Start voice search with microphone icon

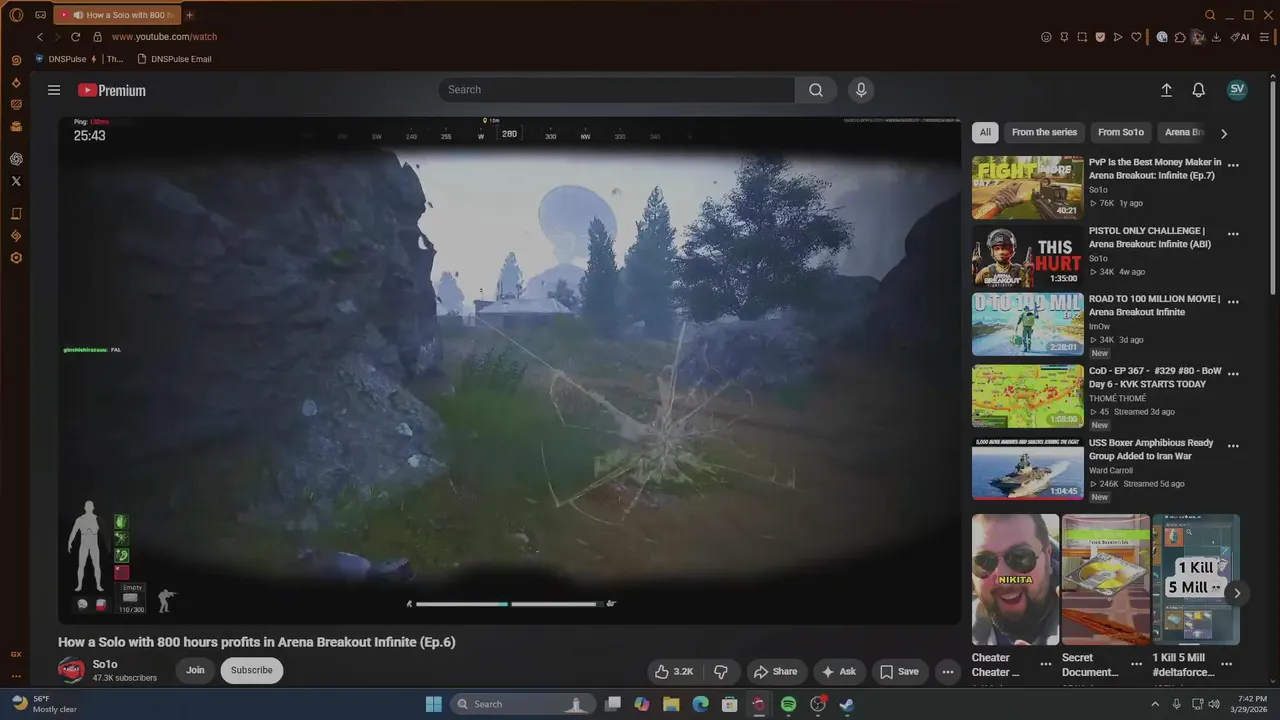click(861, 90)
